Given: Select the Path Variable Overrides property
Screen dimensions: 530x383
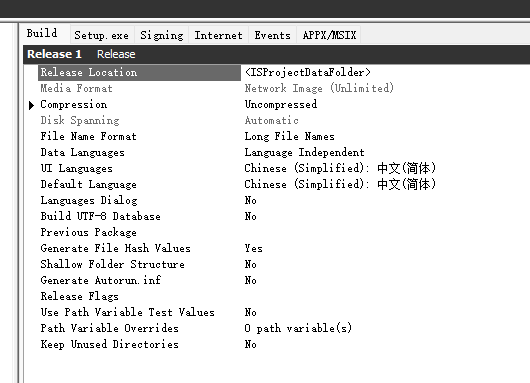Looking at the screenshot, I should [x=110, y=328].
